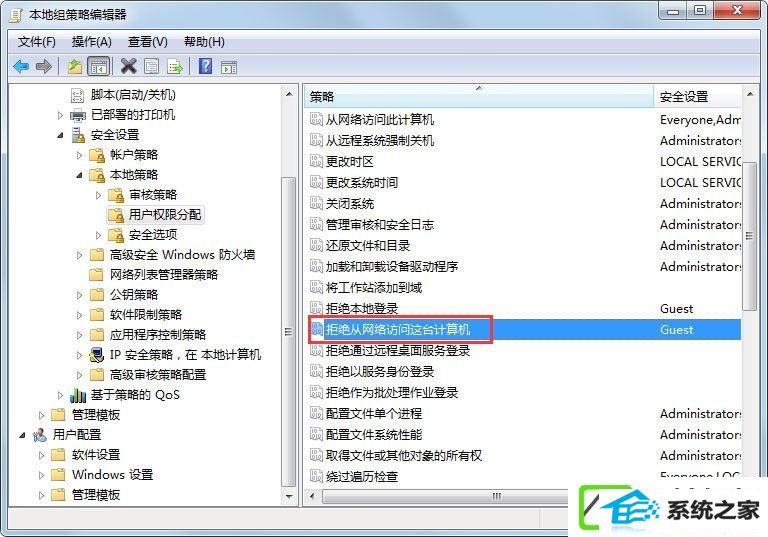Sort by the 策略 column header

click(x=479, y=96)
